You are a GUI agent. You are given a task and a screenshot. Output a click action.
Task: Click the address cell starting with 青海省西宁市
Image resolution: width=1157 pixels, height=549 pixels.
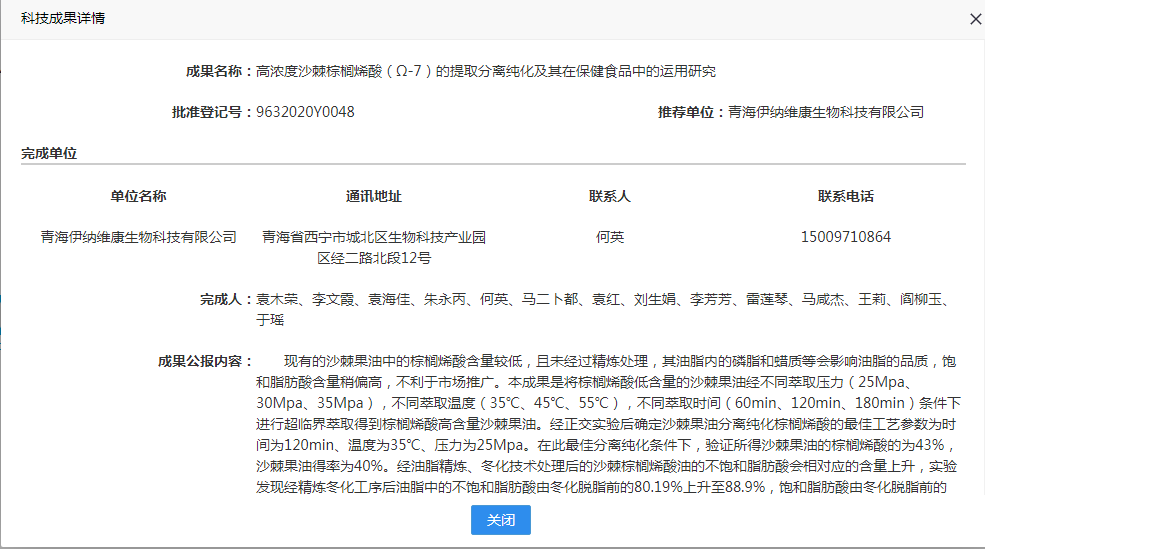tap(373, 247)
